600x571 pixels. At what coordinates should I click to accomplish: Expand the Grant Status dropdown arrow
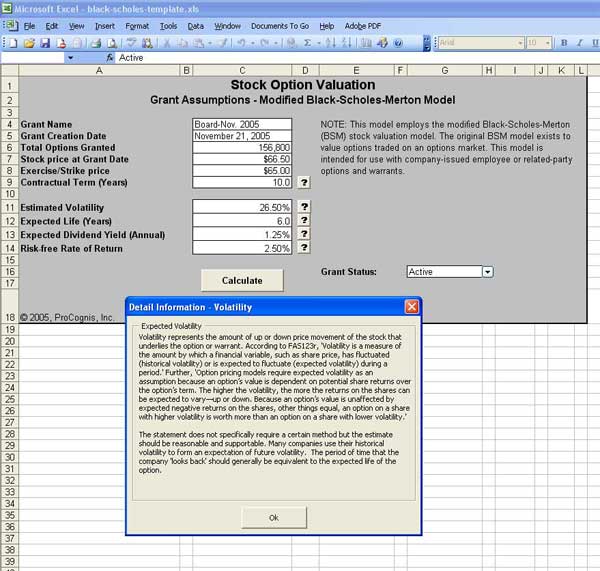[x=488, y=272]
